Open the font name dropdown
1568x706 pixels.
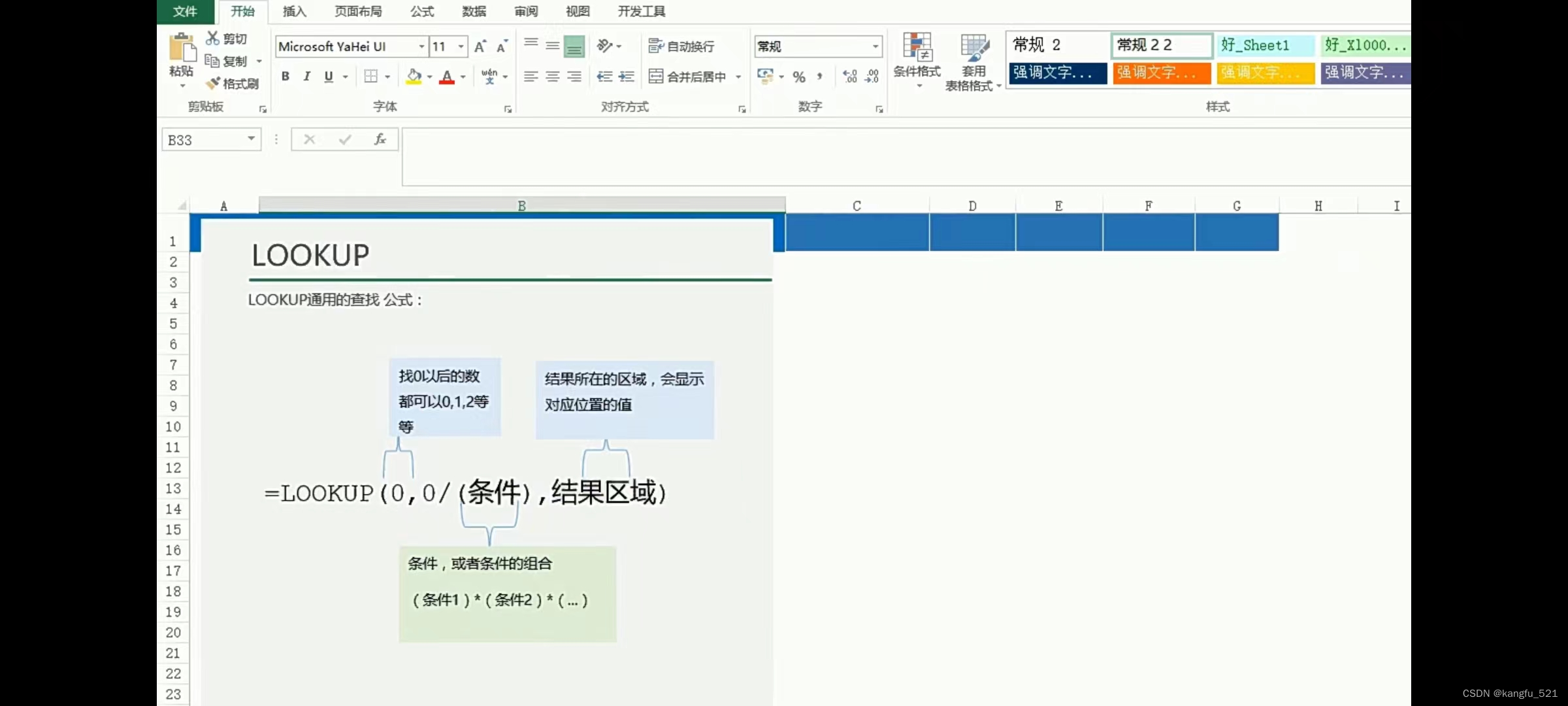click(421, 46)
